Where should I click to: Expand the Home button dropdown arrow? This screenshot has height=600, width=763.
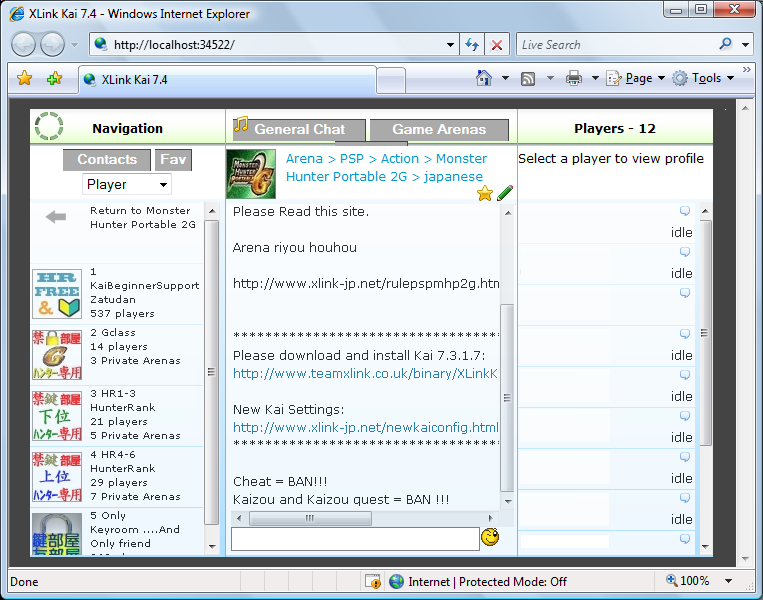click(x=505, y=78)
